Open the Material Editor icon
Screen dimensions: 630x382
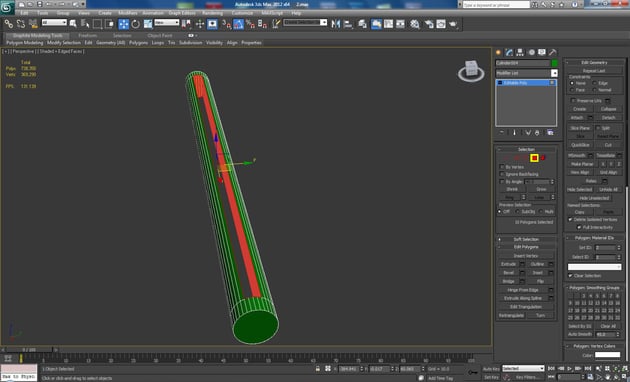pyautogui.click(x=414, y=24)
